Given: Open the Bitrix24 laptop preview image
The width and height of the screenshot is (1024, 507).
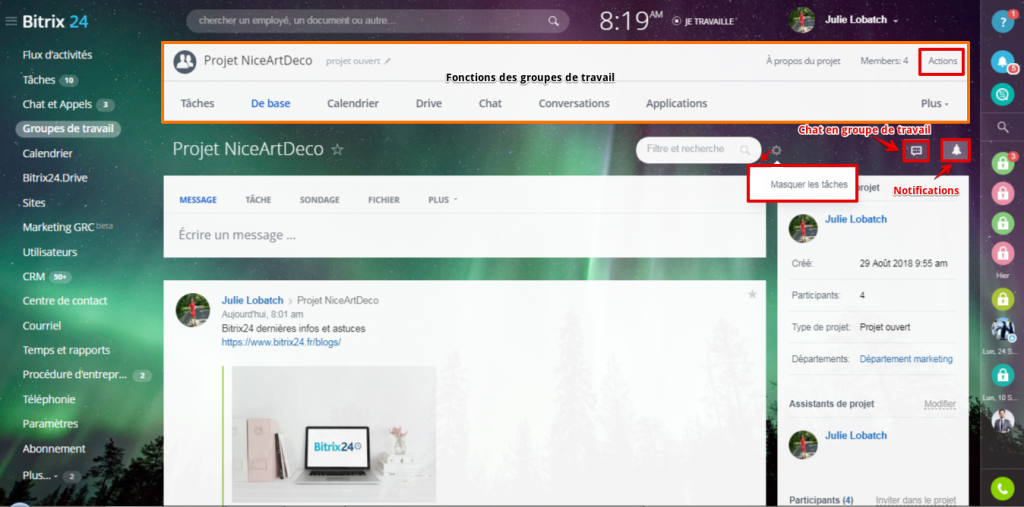Looking at the screenshot, I should (x=334, y=434).
